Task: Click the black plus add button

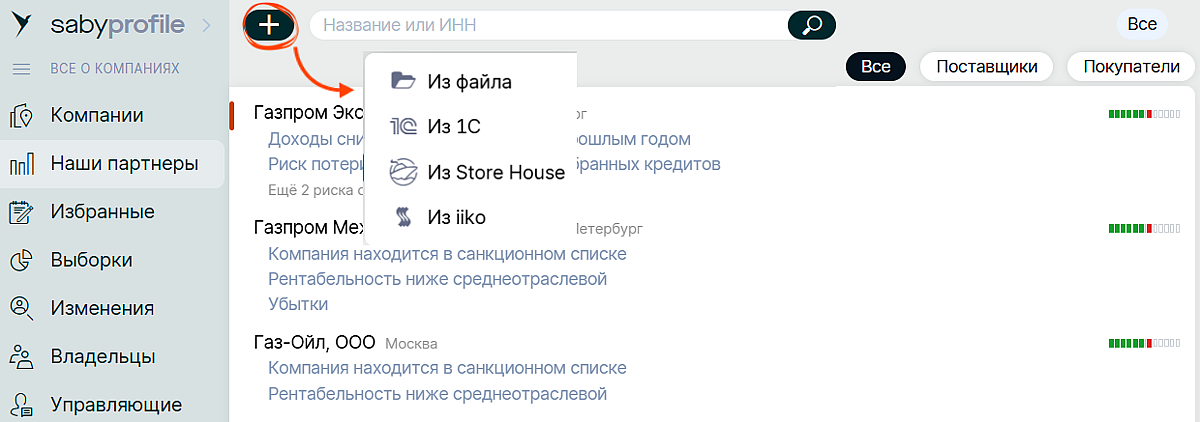Action: pos(268,25)
